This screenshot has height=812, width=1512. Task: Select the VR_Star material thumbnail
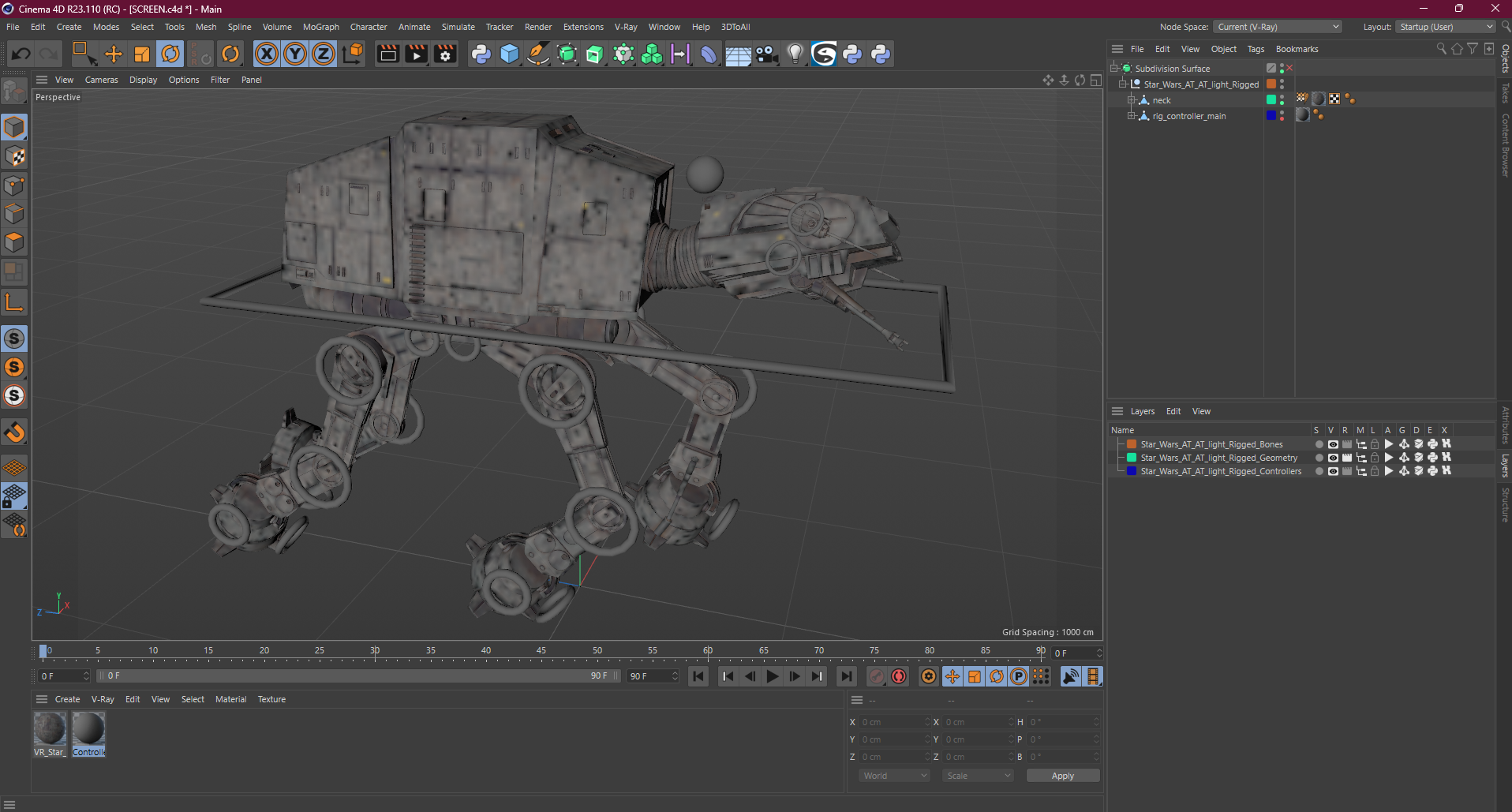click(x=50, y=728)
